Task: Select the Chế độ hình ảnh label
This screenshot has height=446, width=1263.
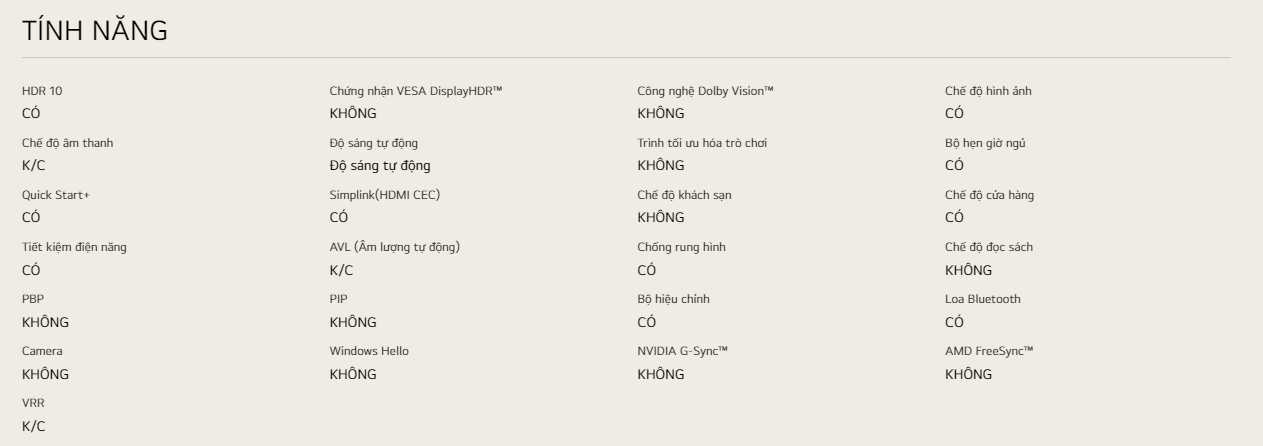Action: (x=988, y=91)
